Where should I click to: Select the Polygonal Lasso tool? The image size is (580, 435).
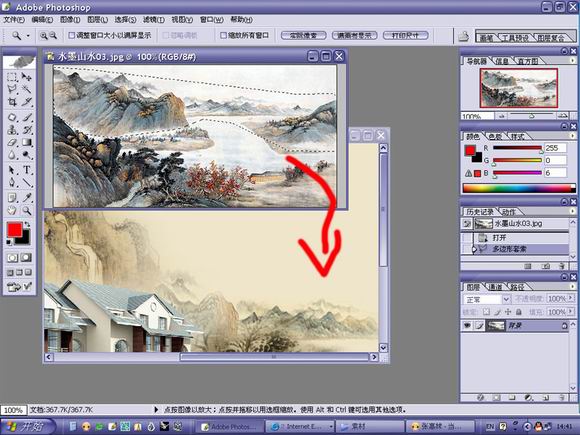point(12,89)
